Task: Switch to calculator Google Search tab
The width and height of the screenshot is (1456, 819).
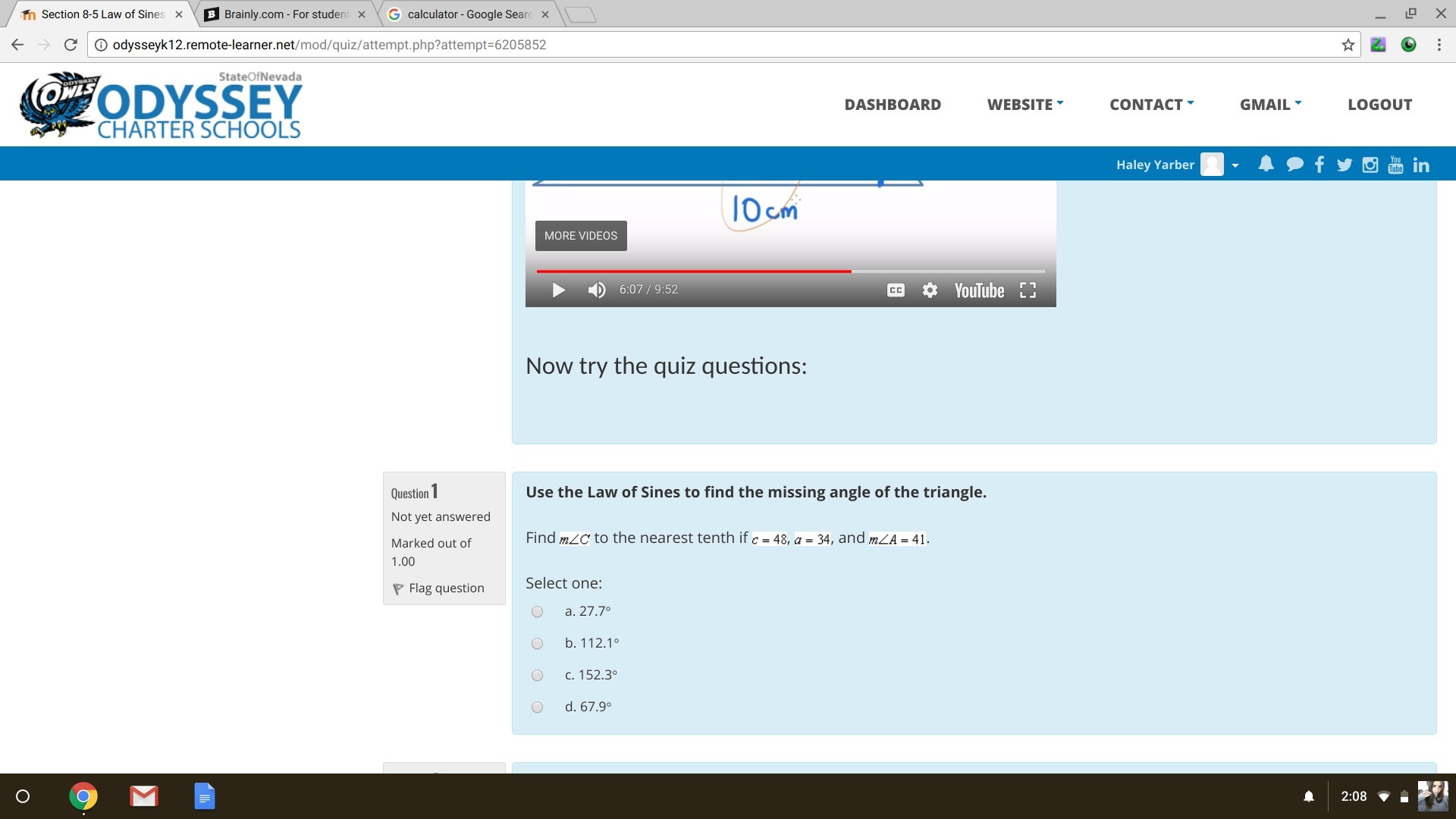Action: tap(468, 14)
